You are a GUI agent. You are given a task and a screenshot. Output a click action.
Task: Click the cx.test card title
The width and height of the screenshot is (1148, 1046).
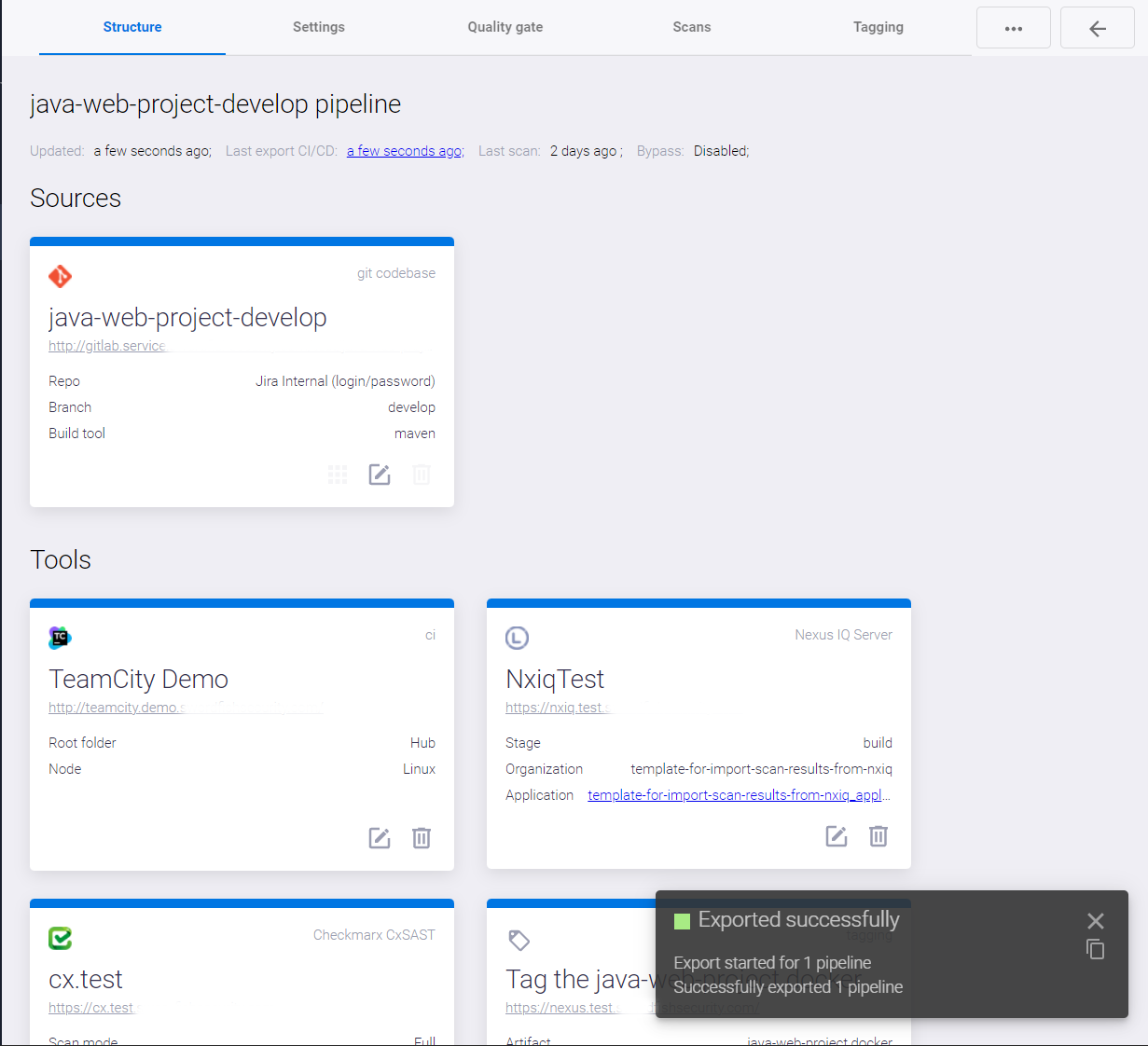click(86, 979)
